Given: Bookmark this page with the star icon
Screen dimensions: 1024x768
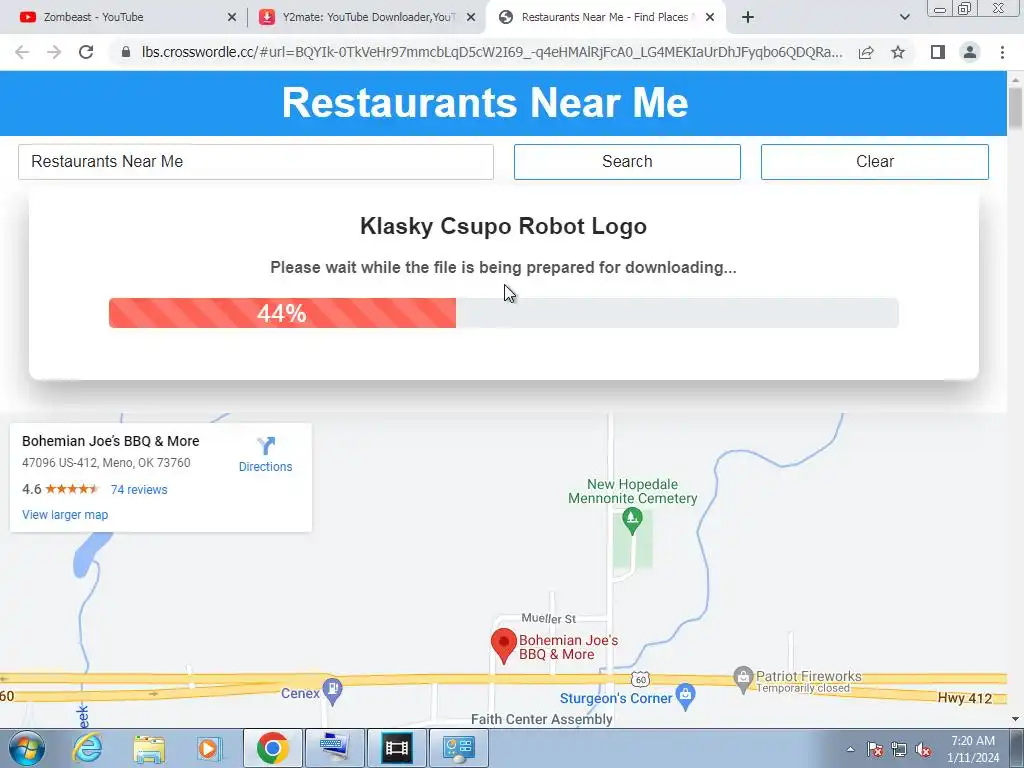Looking at the screenshot, I should [x=898, y=52].
